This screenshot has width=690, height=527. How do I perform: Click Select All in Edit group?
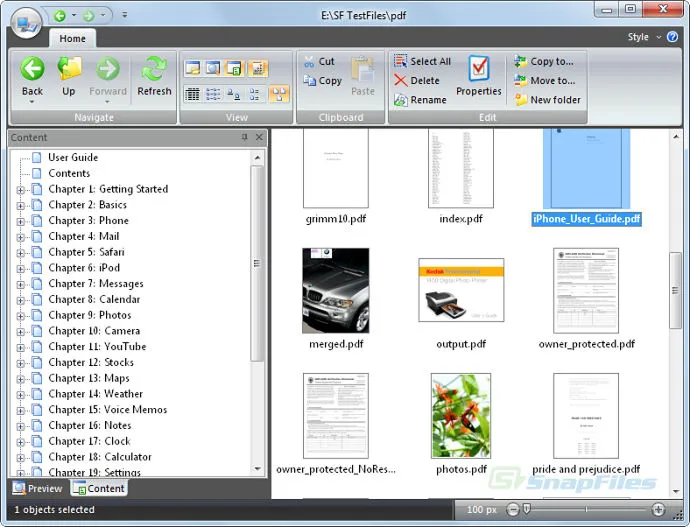point(422,62)
